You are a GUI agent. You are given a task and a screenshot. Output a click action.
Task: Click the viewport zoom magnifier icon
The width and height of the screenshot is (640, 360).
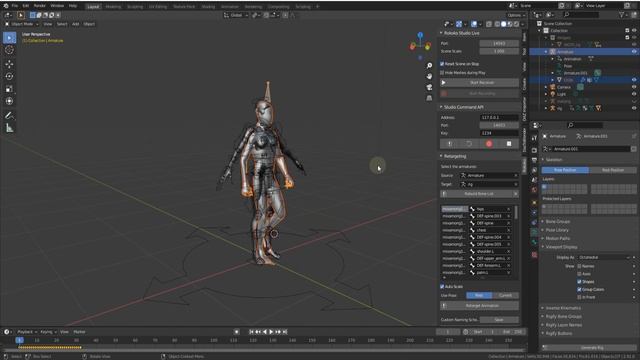[x=429, y=65]
